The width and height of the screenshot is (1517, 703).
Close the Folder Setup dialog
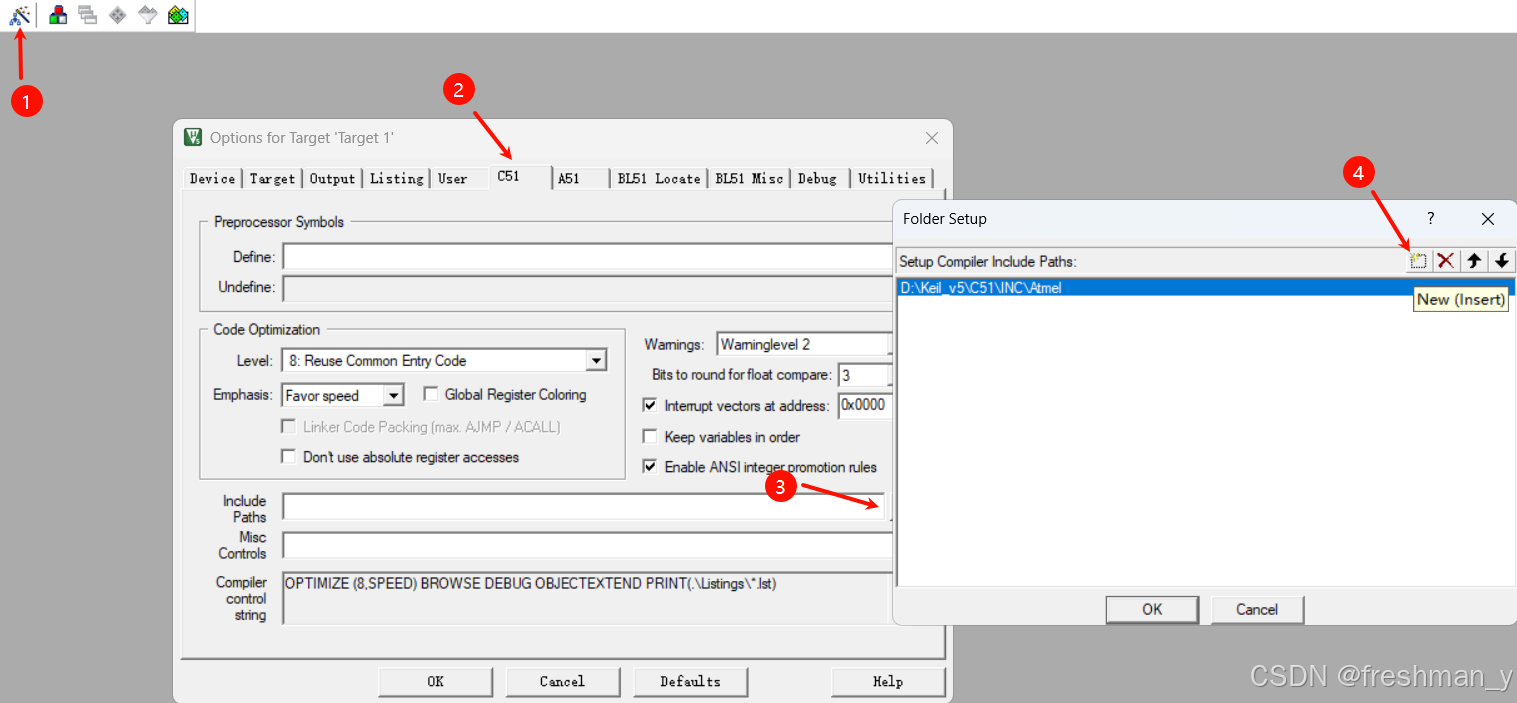click(1488, 218)
